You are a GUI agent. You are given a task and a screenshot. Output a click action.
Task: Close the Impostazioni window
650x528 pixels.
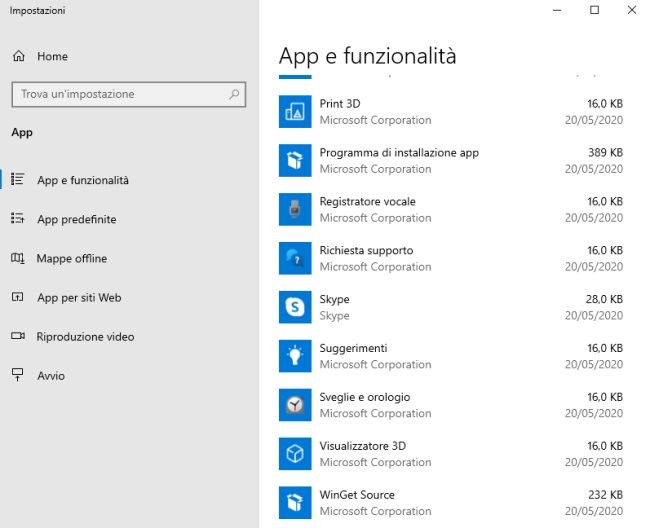[x=632, y=10]
